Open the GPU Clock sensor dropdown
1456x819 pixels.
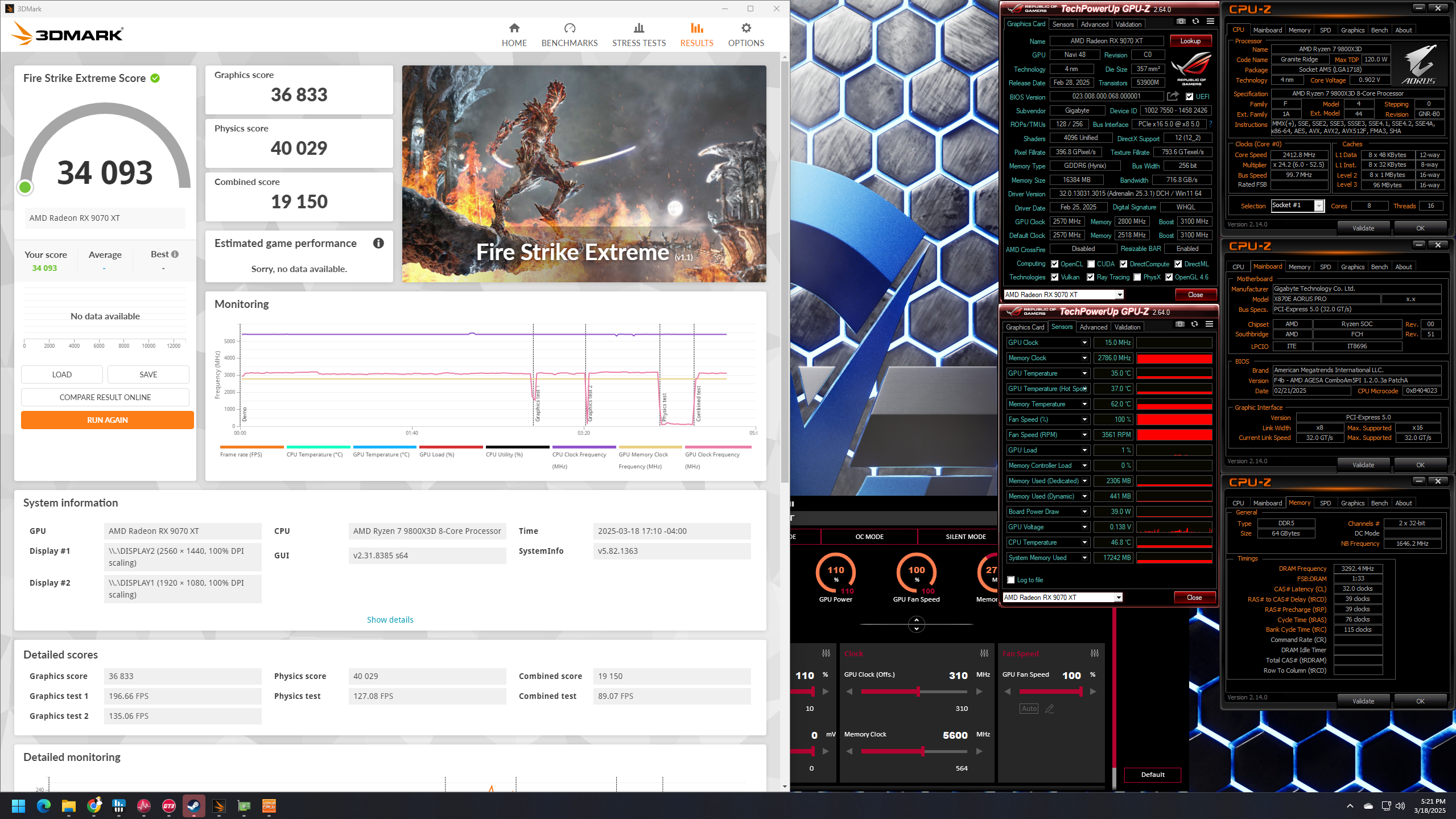(1084, 343)
